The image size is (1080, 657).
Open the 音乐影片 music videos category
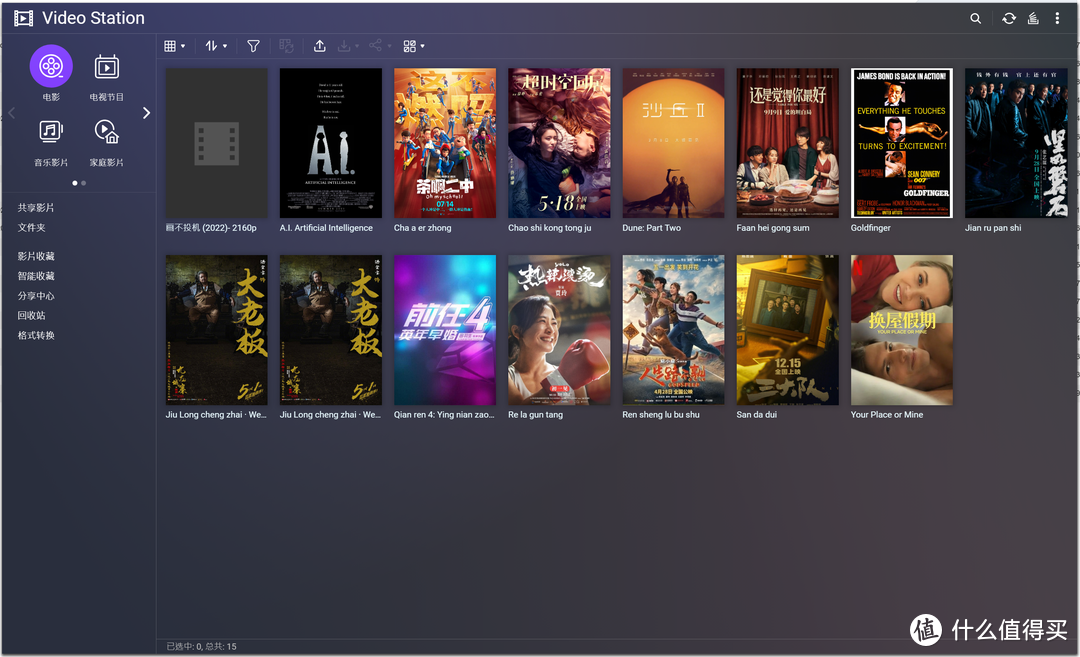pos(51,132)
